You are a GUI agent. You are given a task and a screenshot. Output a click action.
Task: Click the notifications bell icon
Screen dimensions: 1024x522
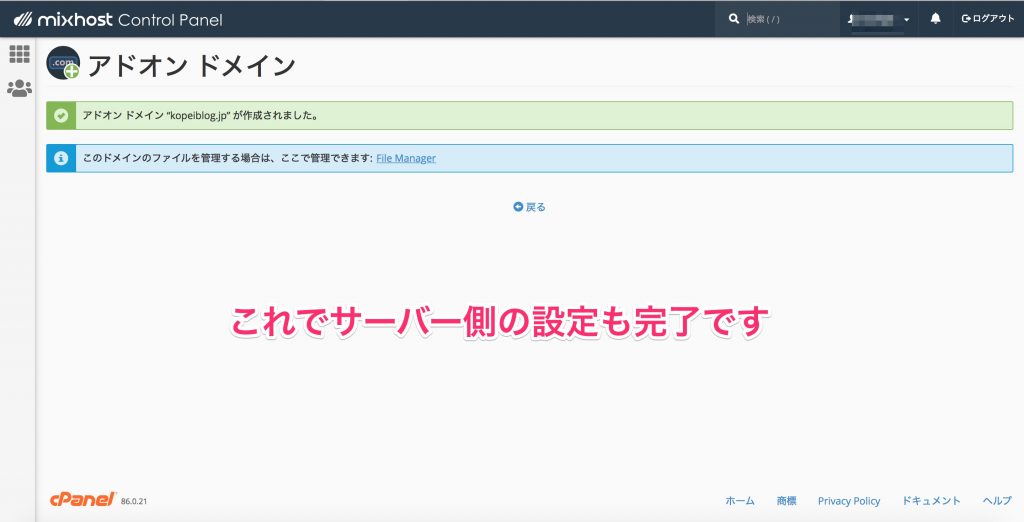[935, 19]
